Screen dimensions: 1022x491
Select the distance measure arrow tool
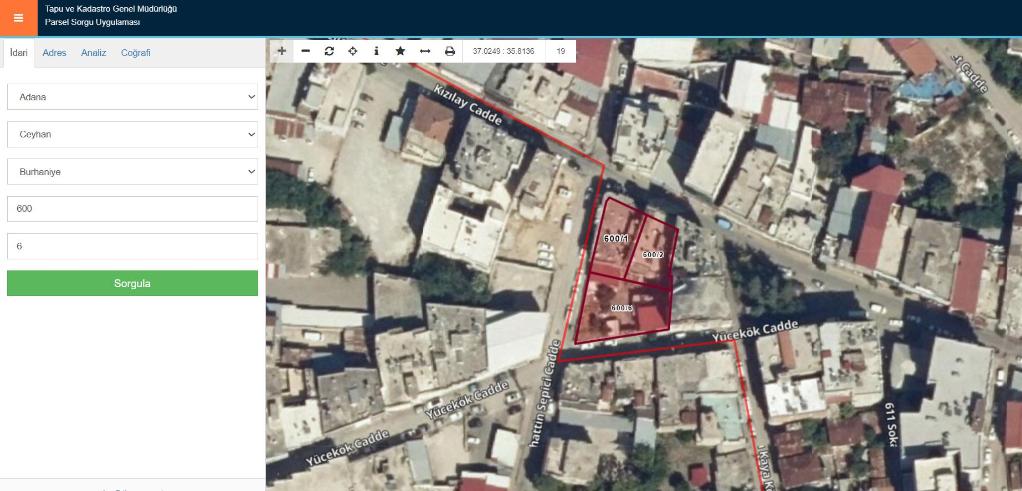(x=424, y=51)
